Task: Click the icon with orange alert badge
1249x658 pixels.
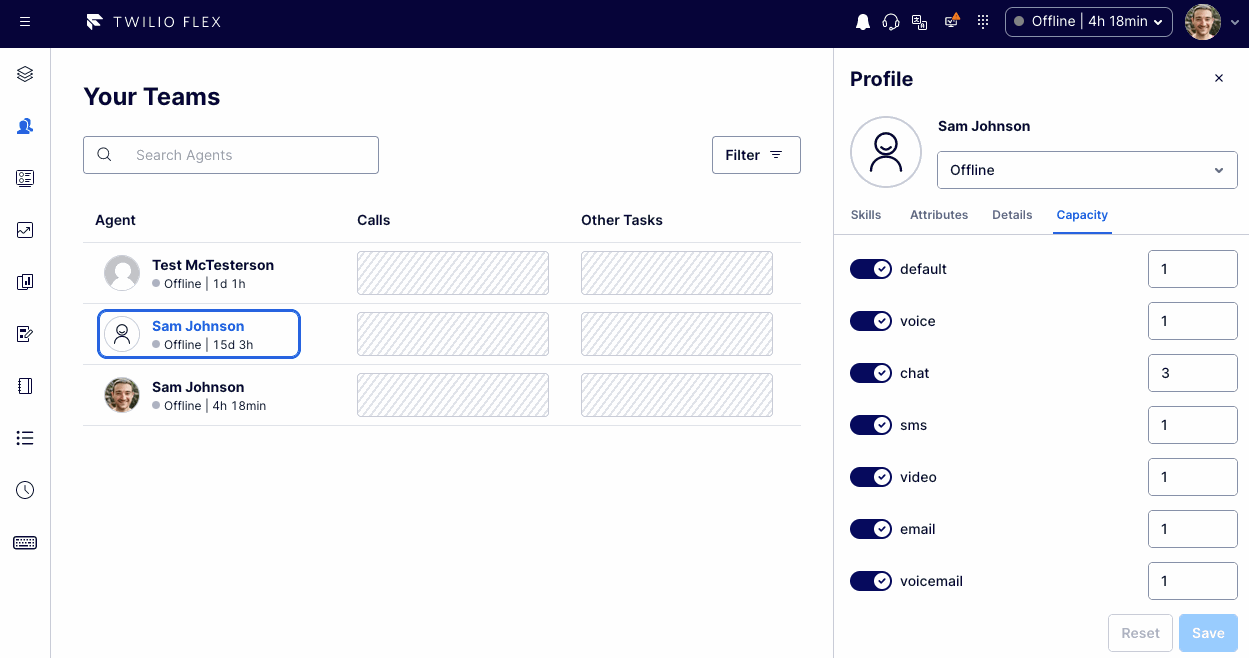Action: coord(952,21)
